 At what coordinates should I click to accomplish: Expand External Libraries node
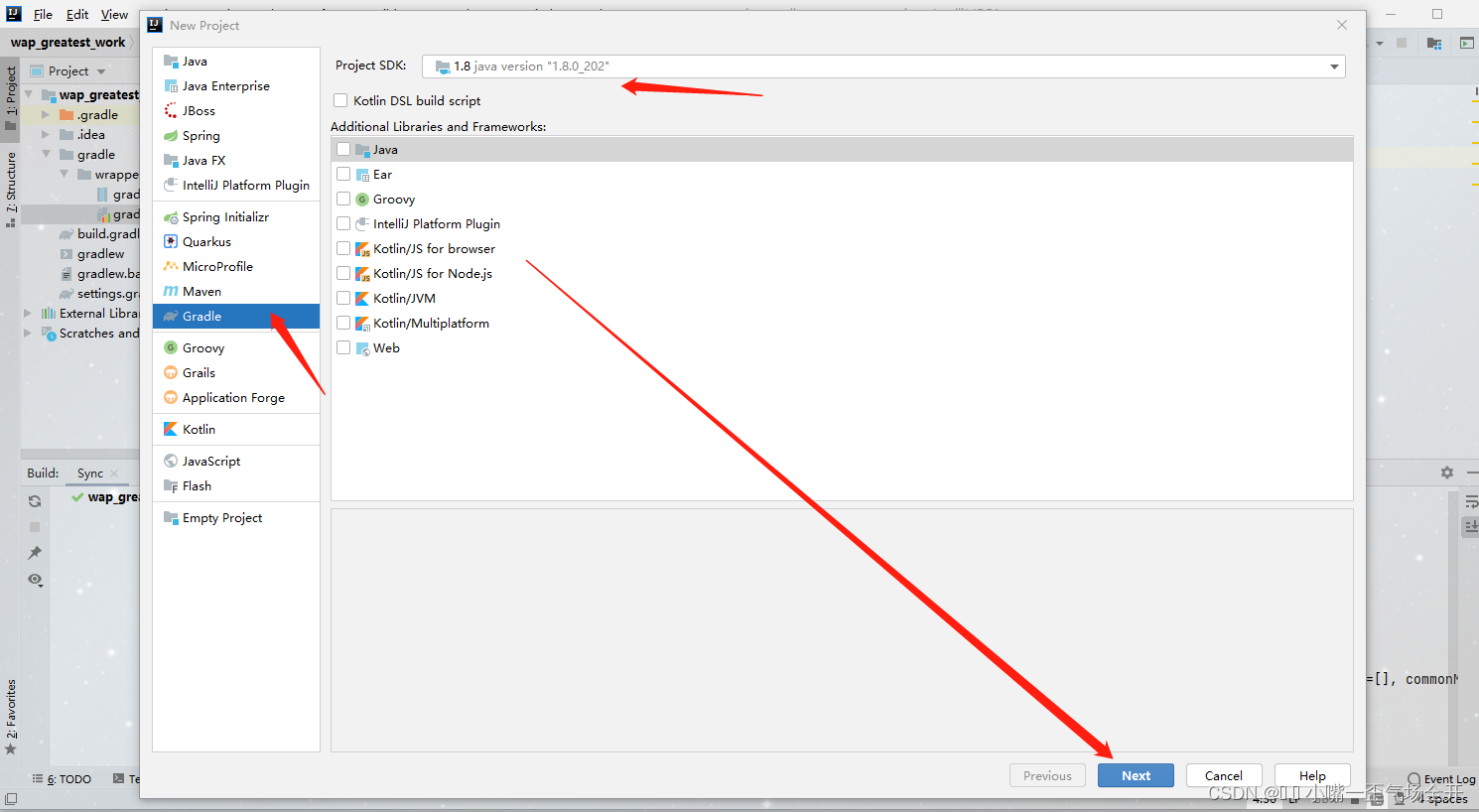[29, 314]
